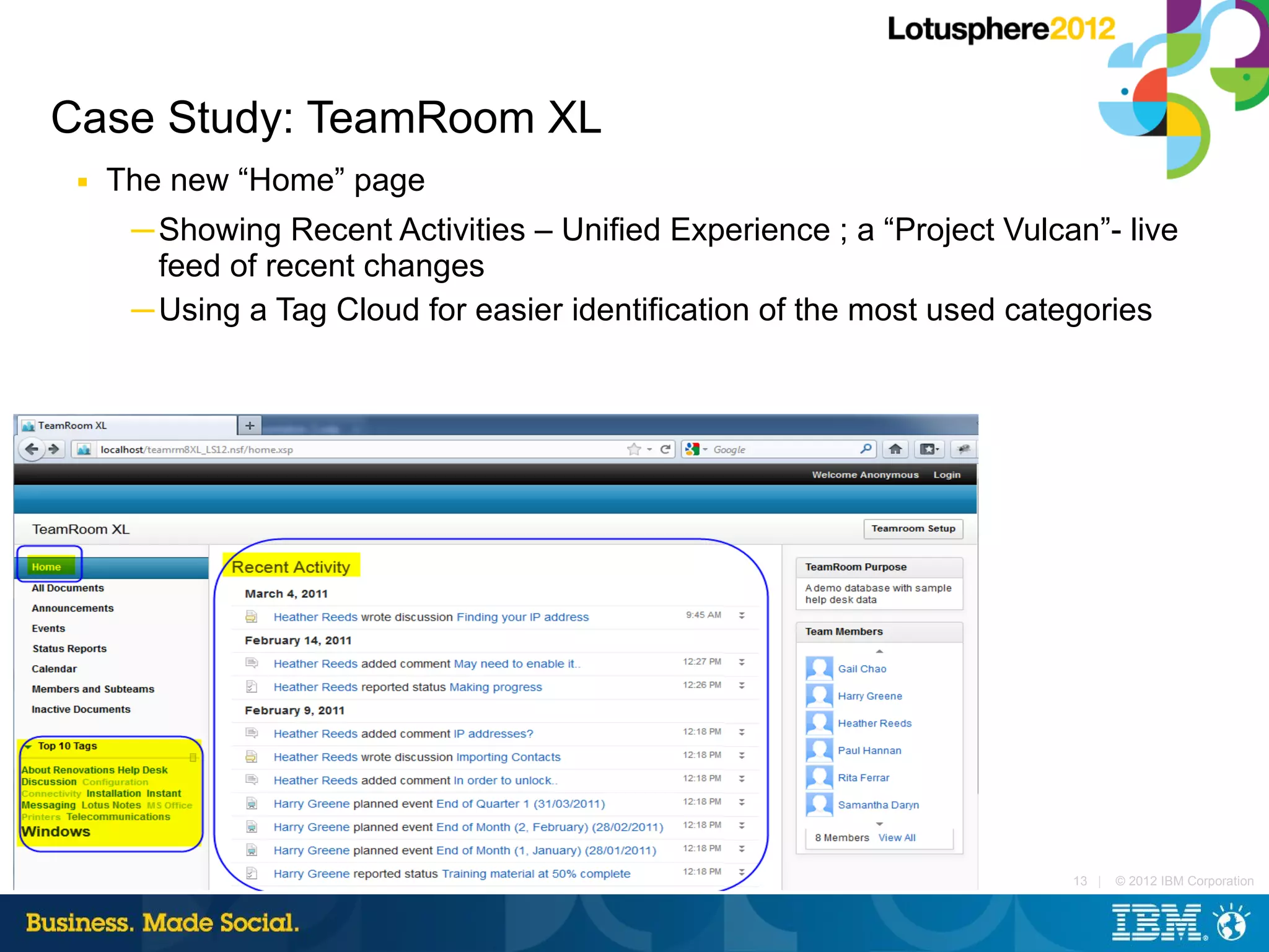The height and width of the screenshot is (952, 1269).
Task: Click event icon beside End of Month (2, February)
Action: (251, 827)
